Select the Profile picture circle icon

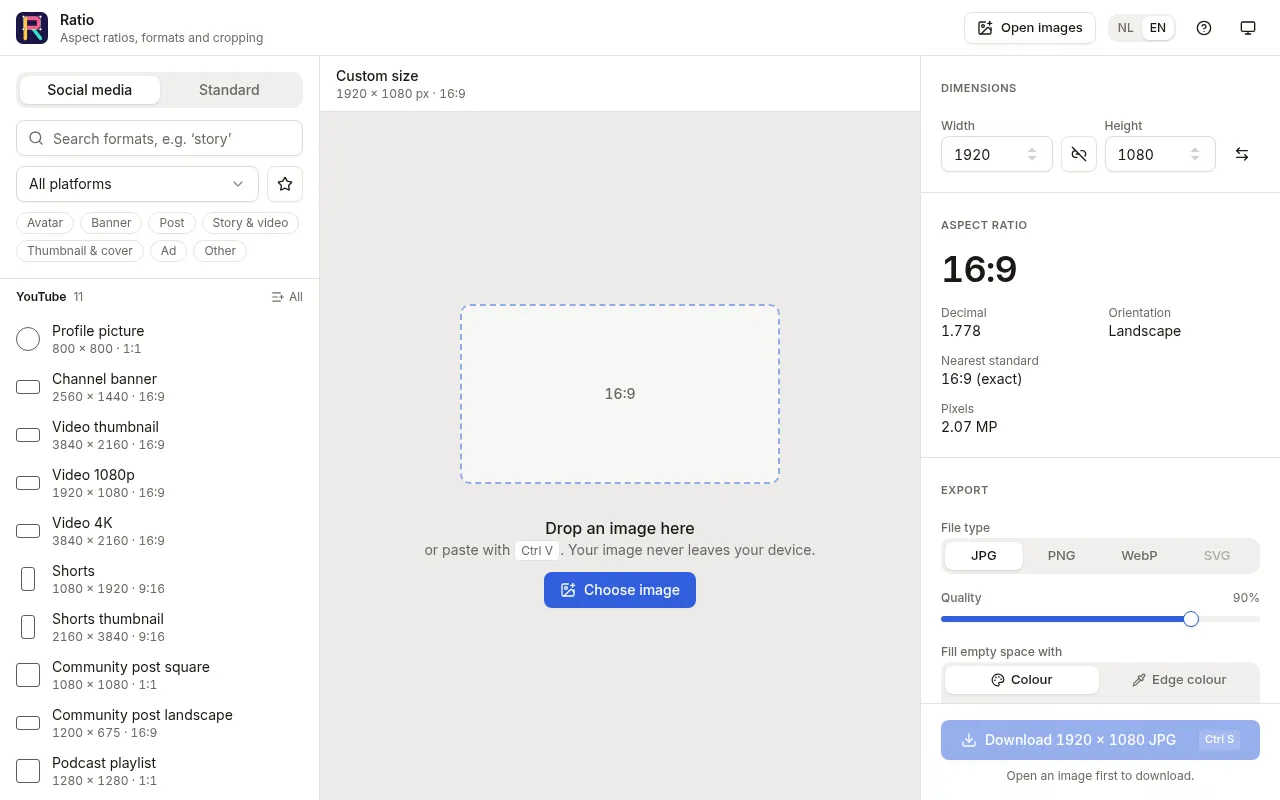click(x=28, y=339)
